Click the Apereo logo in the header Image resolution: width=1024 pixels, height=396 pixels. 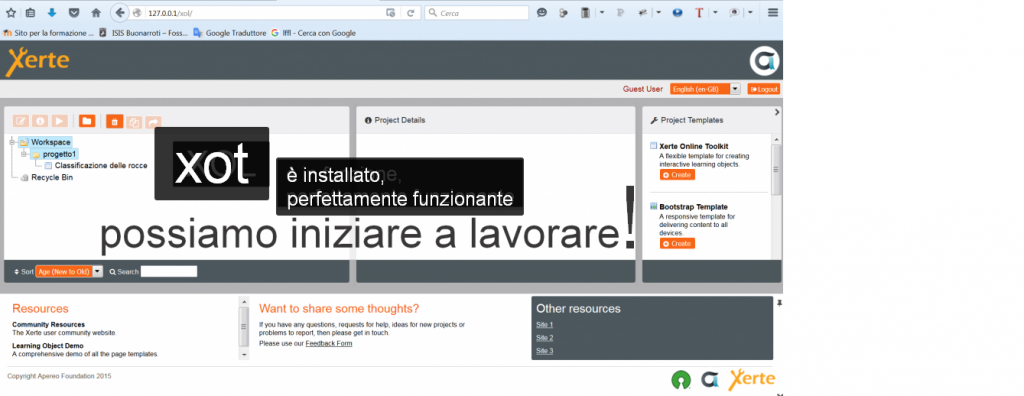(764, 61)
